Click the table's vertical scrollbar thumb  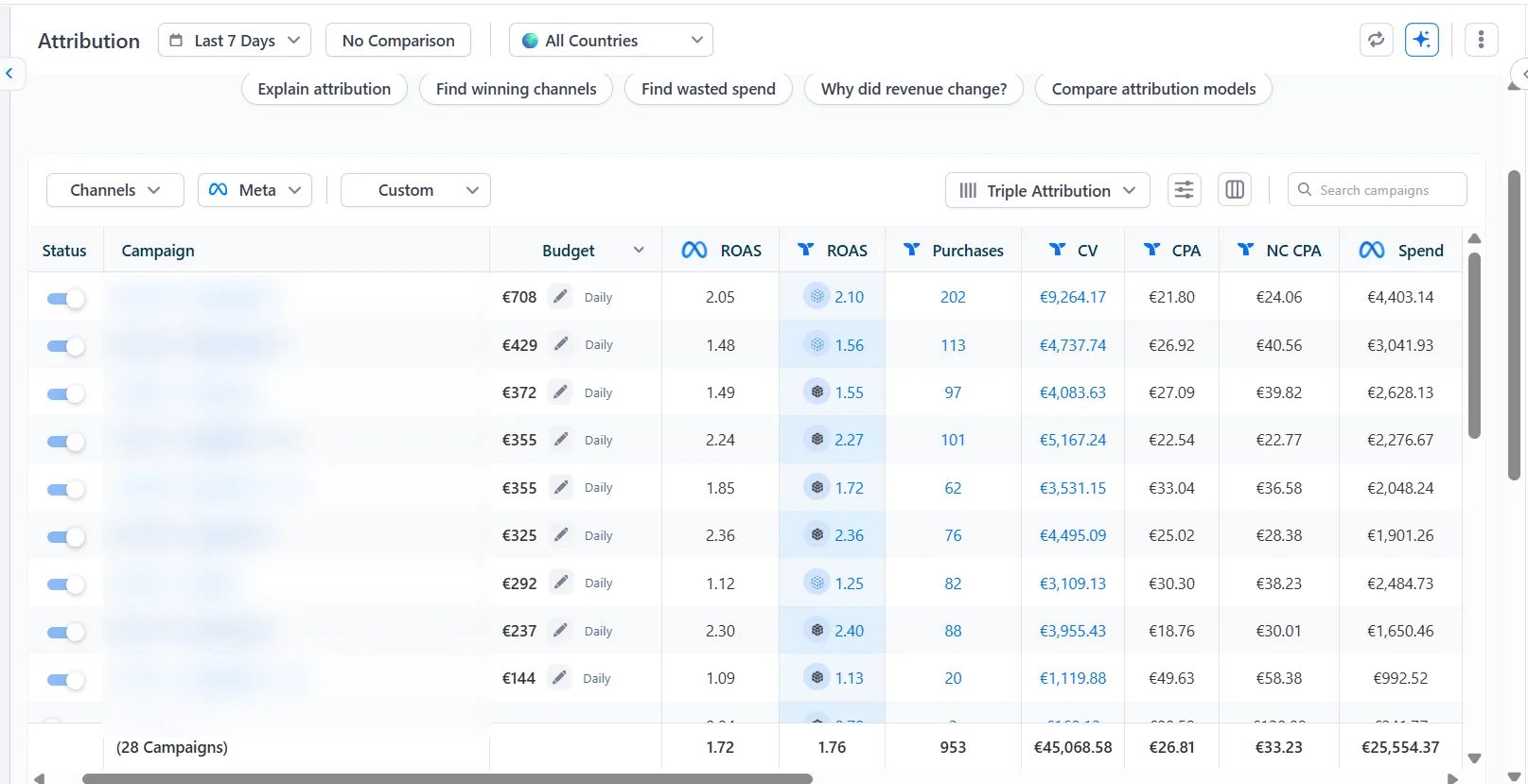[x=1474, y=345]
